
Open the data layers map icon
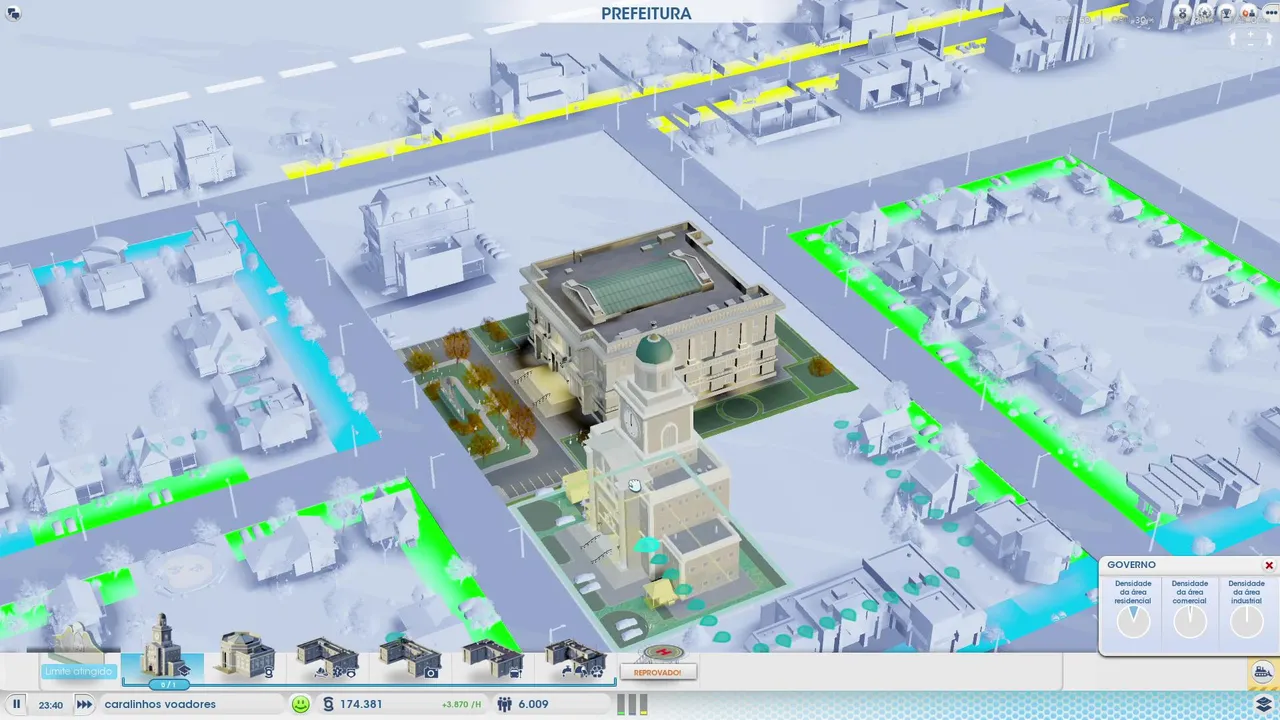point(1264,704)
